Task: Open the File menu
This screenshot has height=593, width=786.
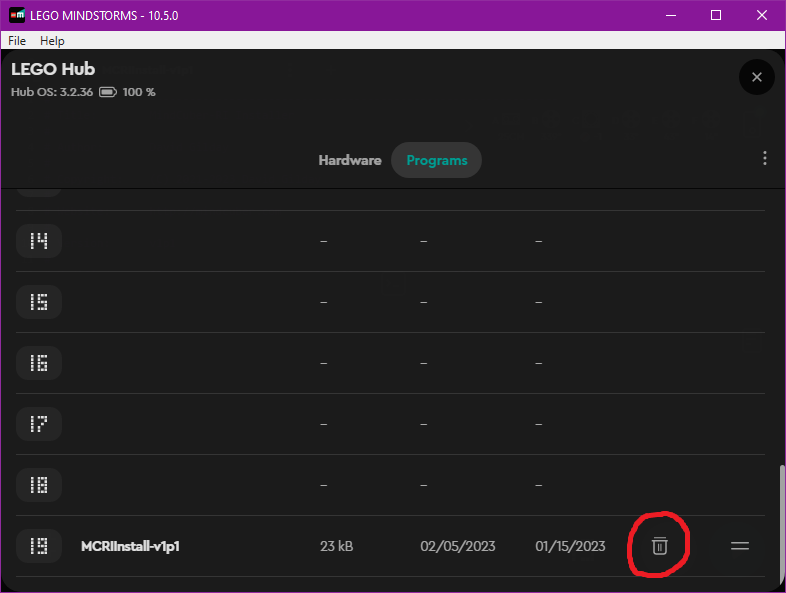Action: [17, 41]
